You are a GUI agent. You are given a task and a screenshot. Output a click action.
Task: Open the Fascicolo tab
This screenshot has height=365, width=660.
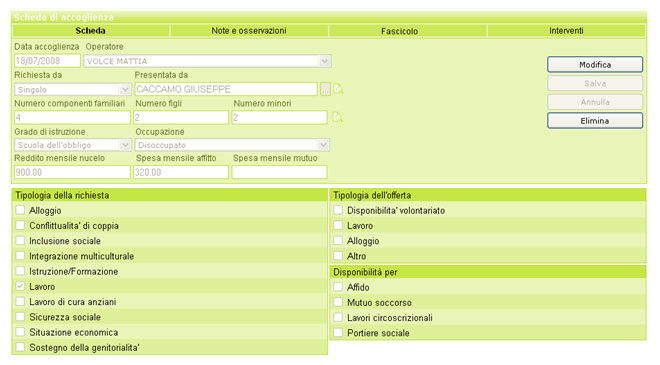point(399,31)
